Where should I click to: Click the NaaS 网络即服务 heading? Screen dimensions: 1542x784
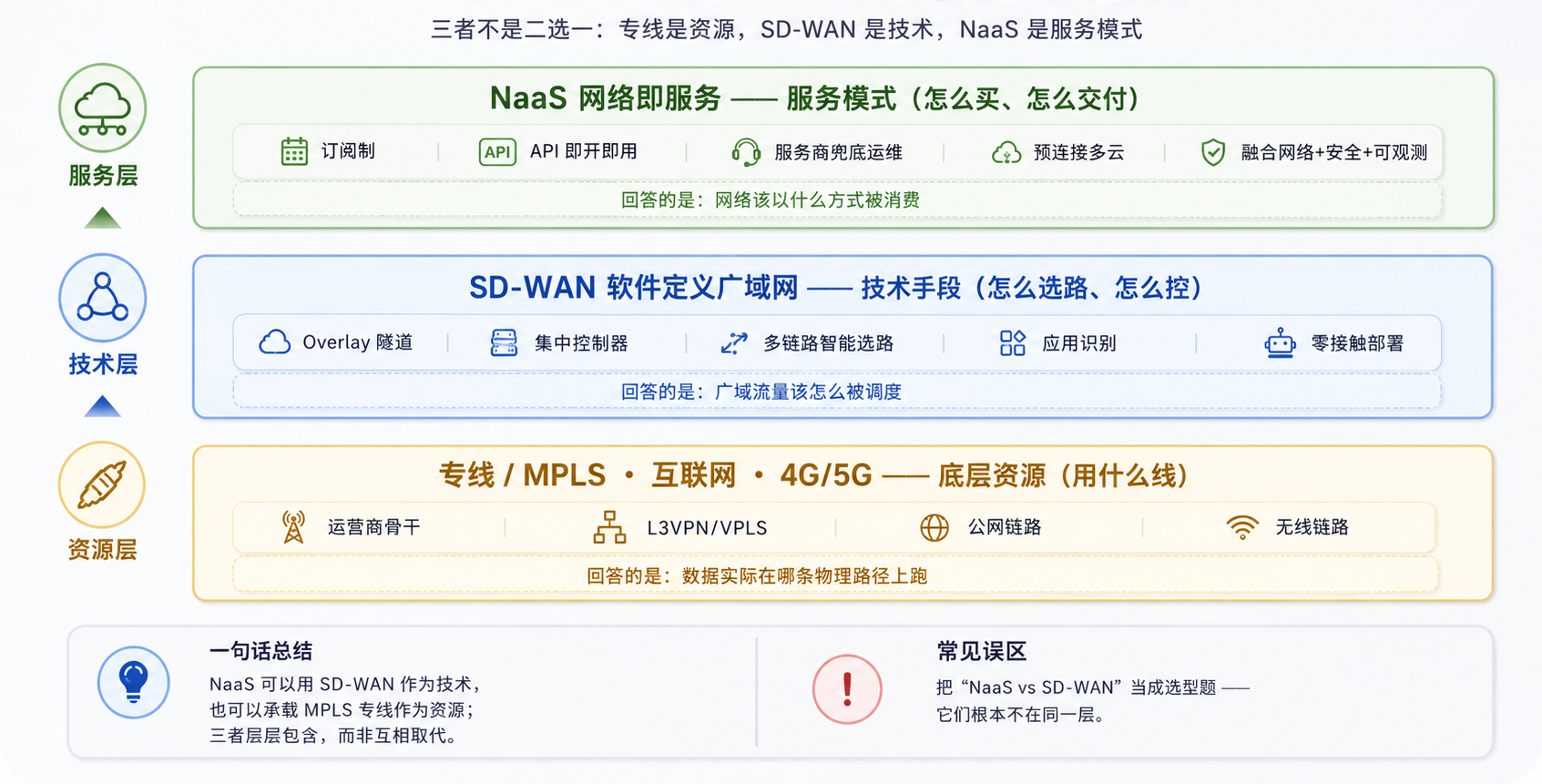[814, 98]
